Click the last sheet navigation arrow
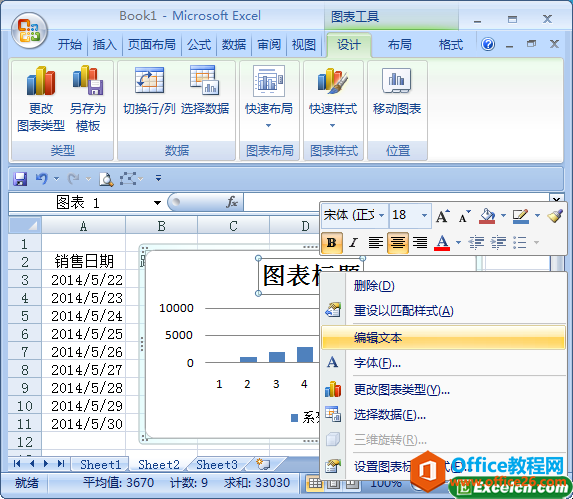 tap(61, 464)
